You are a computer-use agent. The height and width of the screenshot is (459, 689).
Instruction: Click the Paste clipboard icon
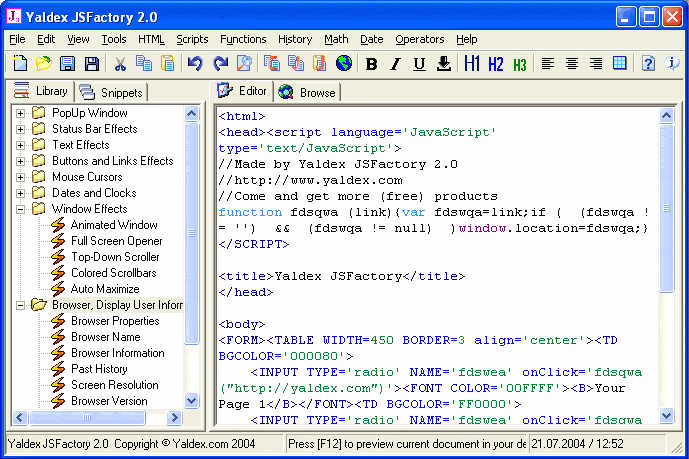click(167, 64)
